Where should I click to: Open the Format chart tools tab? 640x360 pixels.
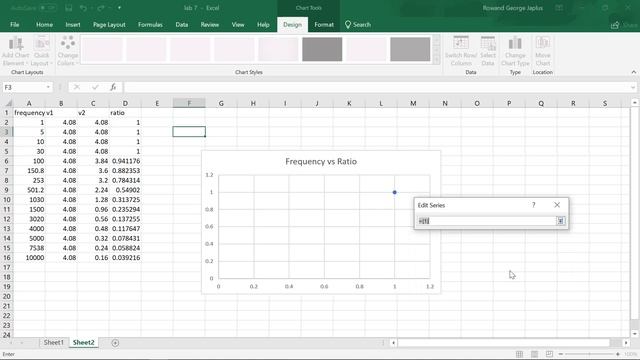pyautogui.click(x=324, y=24)
